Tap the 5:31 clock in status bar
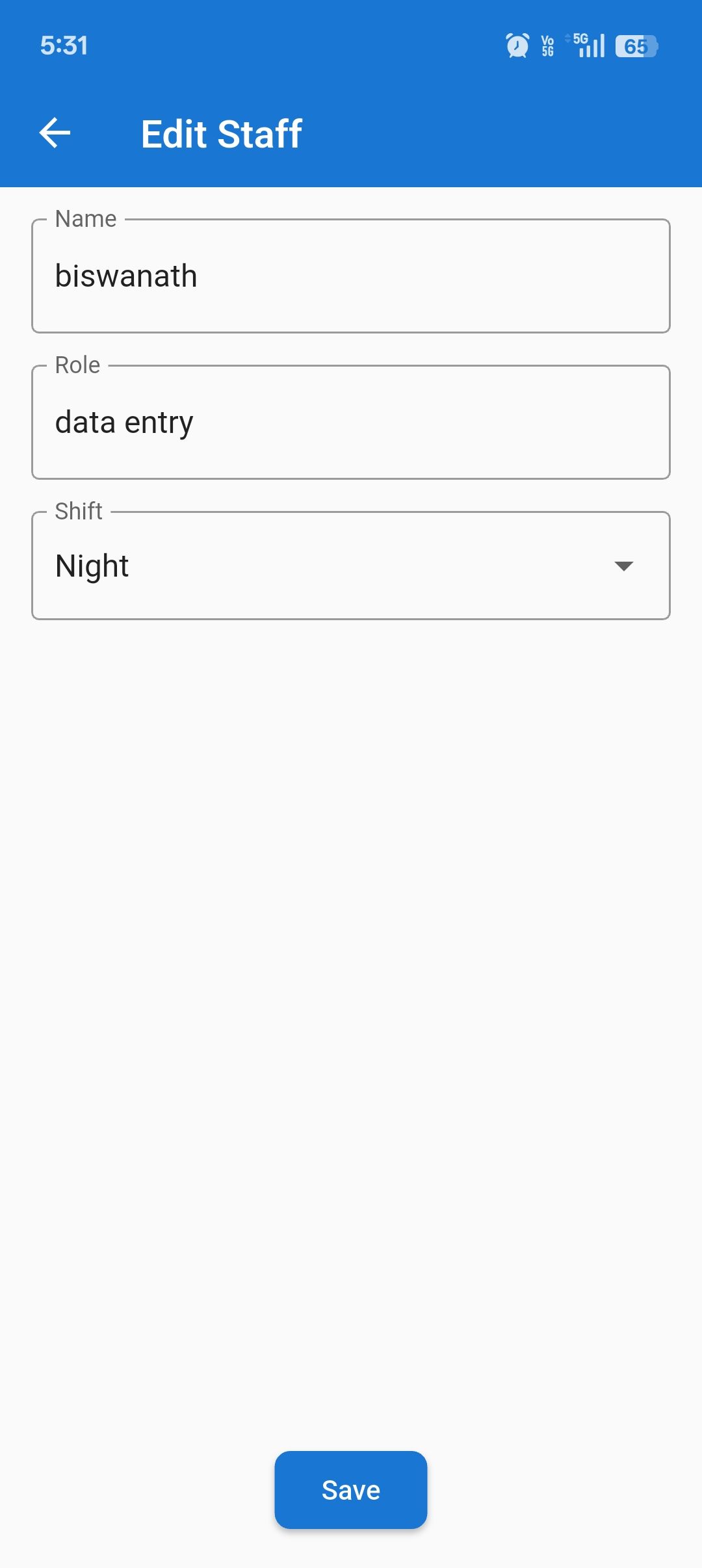The height and width of the screenshot is (1568, 702). [x=64, y=46]
